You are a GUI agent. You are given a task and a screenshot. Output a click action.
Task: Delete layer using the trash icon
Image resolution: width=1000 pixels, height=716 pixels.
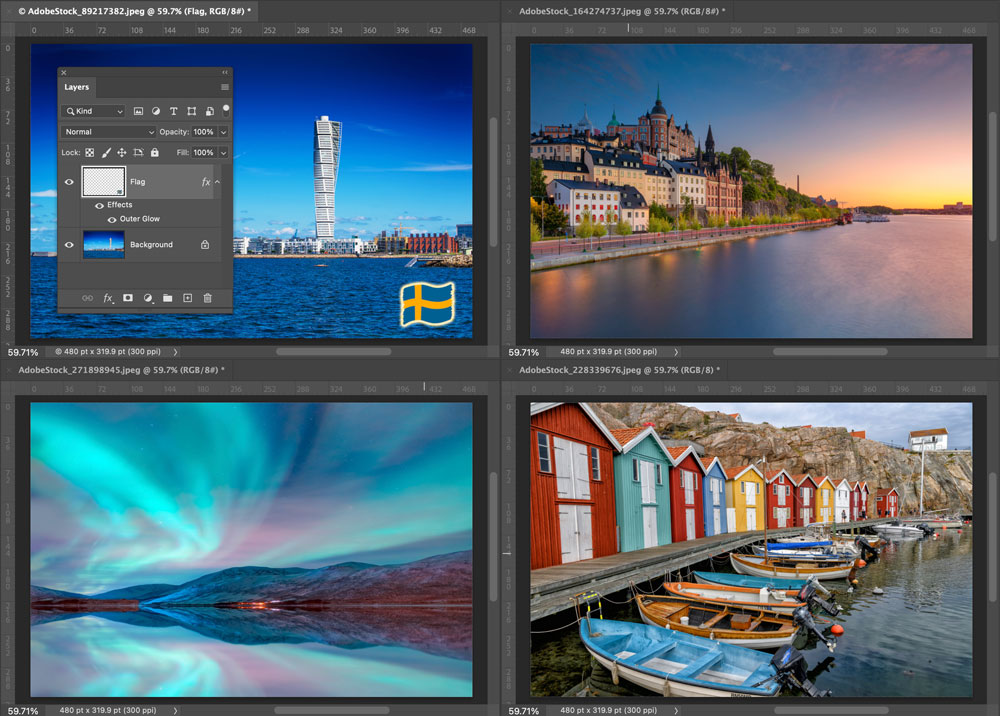[208, 298]
